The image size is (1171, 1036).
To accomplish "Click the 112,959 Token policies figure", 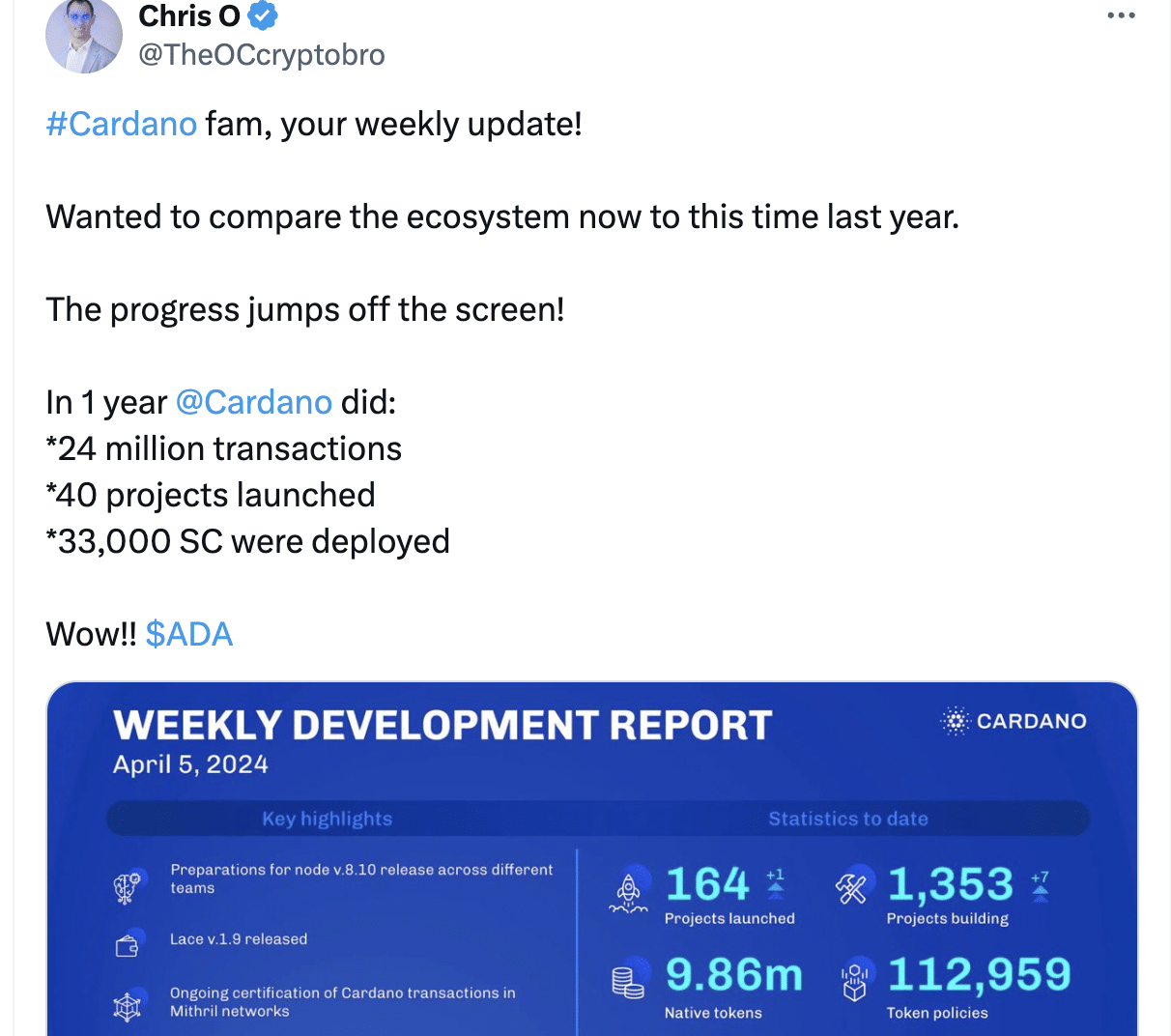I will click(980, 975).
